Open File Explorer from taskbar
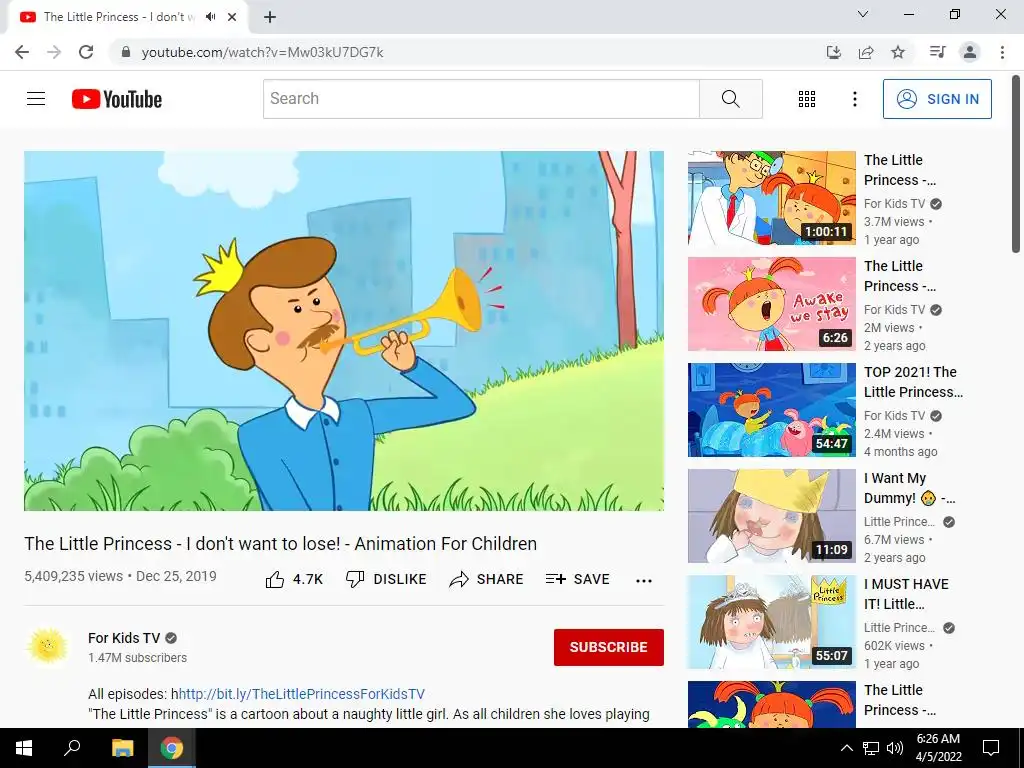The image size is (1024, 768). pyautogui.click(x=122, y=748)
